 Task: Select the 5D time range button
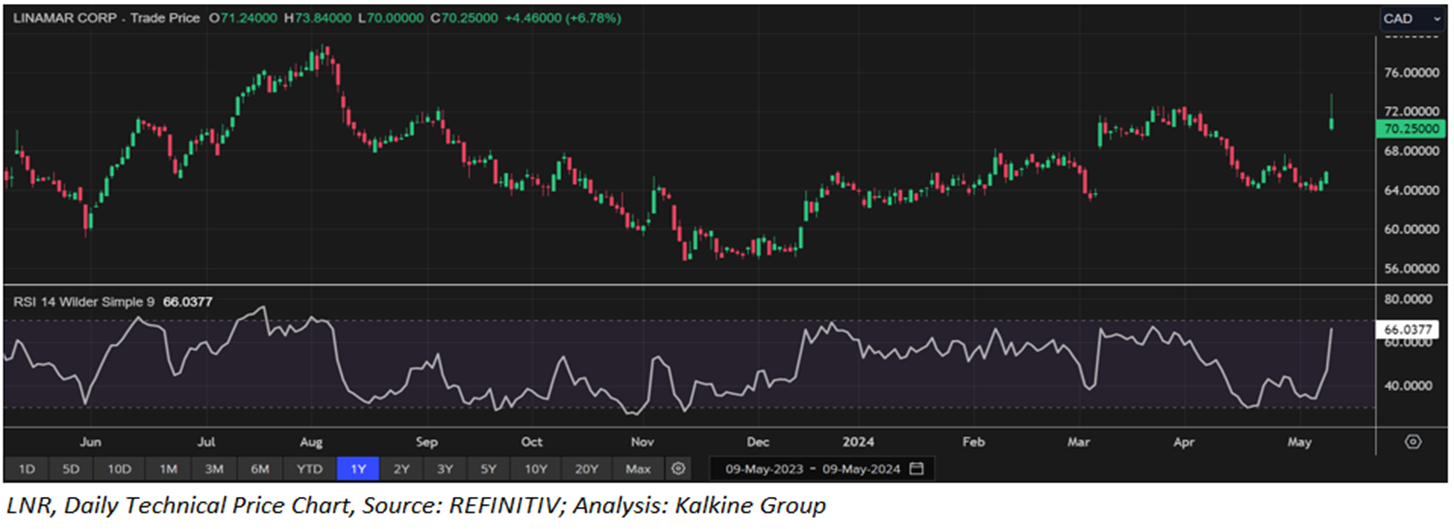point(70,468)
